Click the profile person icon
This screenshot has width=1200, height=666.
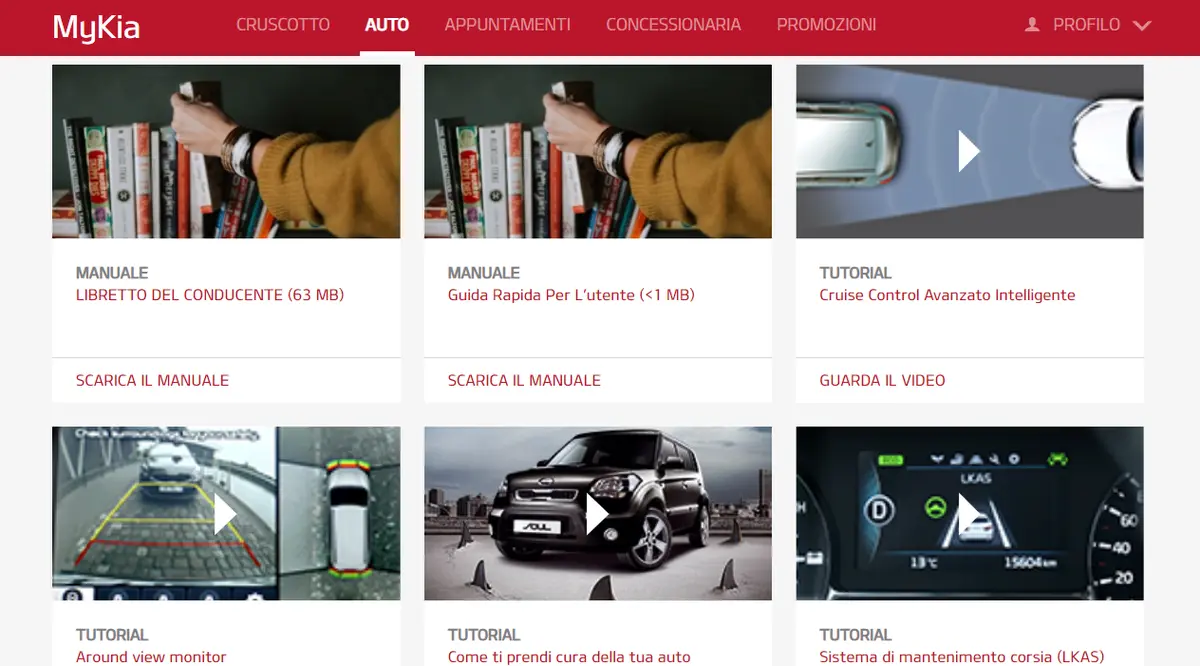(x=1032, y=25)
